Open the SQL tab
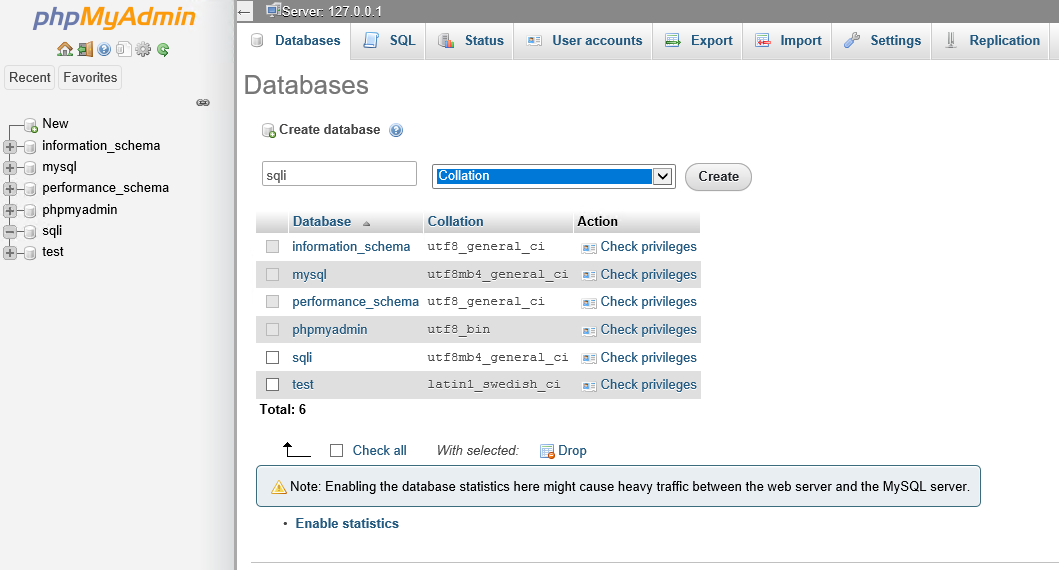 tap(389, 41)
